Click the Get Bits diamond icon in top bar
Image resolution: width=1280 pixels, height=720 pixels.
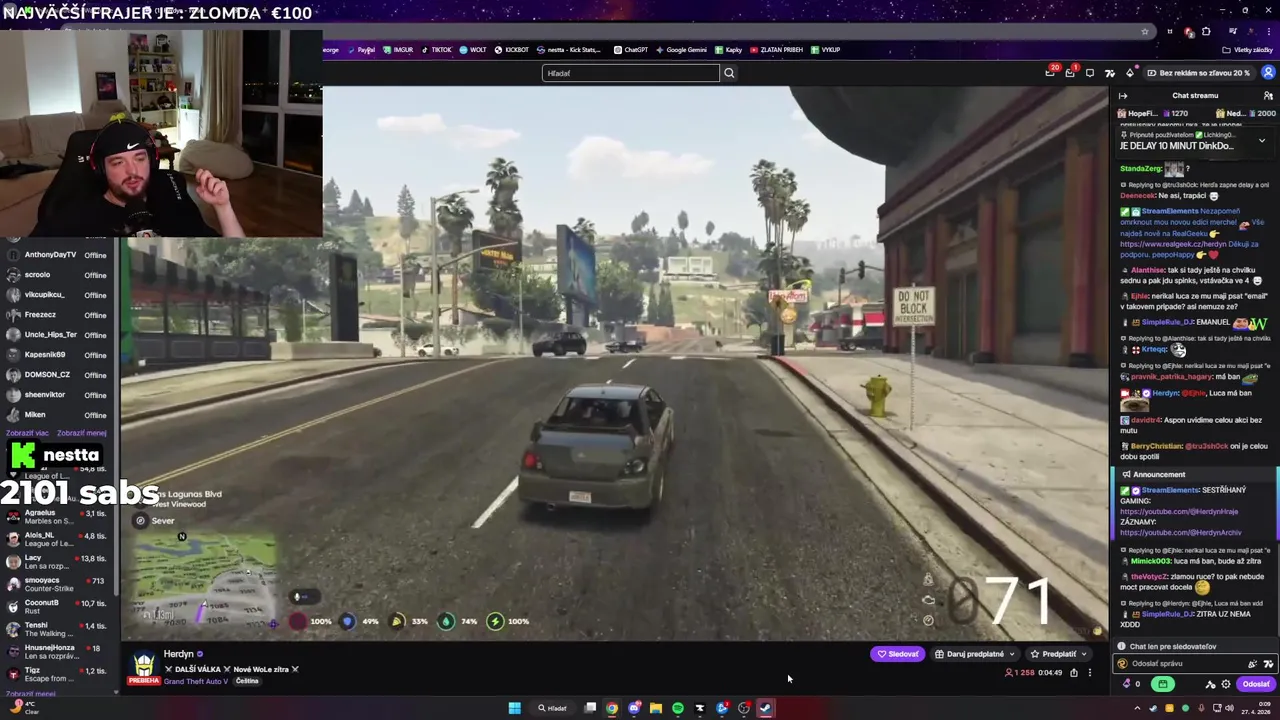[x=1129, y=73]
